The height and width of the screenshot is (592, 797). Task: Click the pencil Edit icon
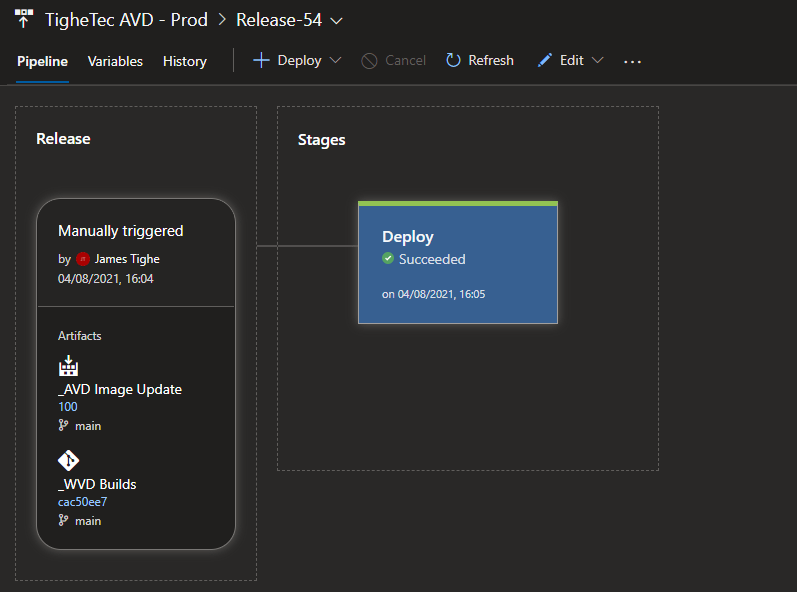(x=544, y=61)
